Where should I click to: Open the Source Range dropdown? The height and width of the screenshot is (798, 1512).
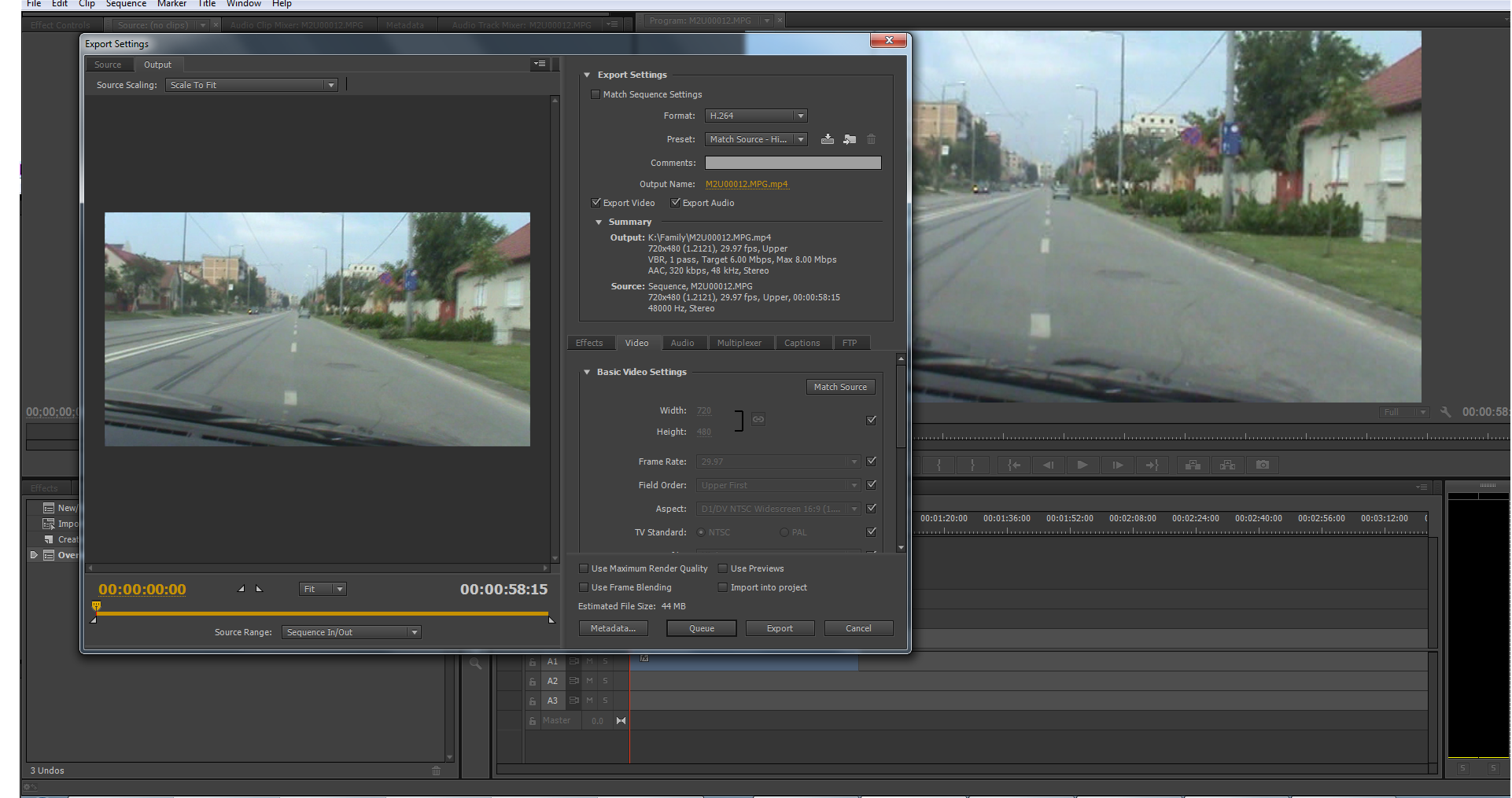[351, 632]
